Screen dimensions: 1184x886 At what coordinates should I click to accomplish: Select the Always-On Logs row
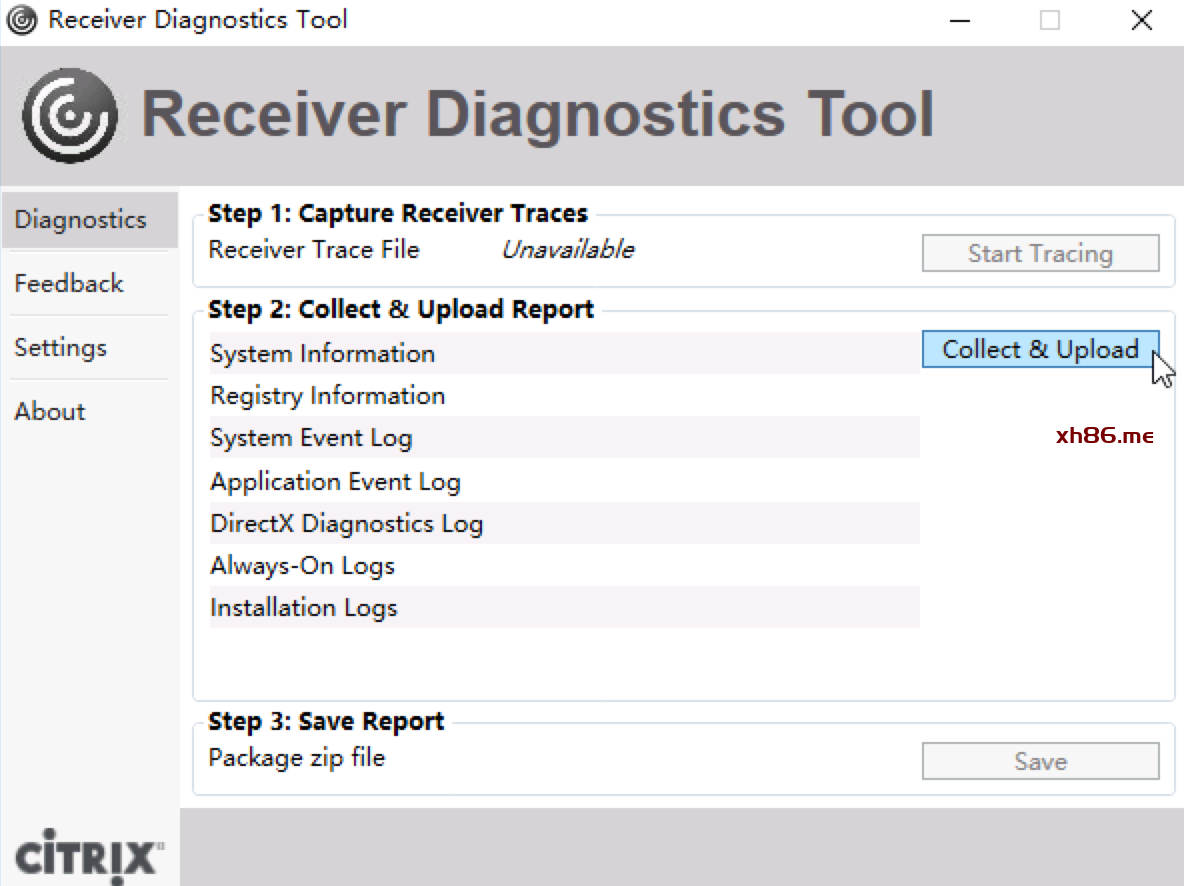click(x=564, y=565)
